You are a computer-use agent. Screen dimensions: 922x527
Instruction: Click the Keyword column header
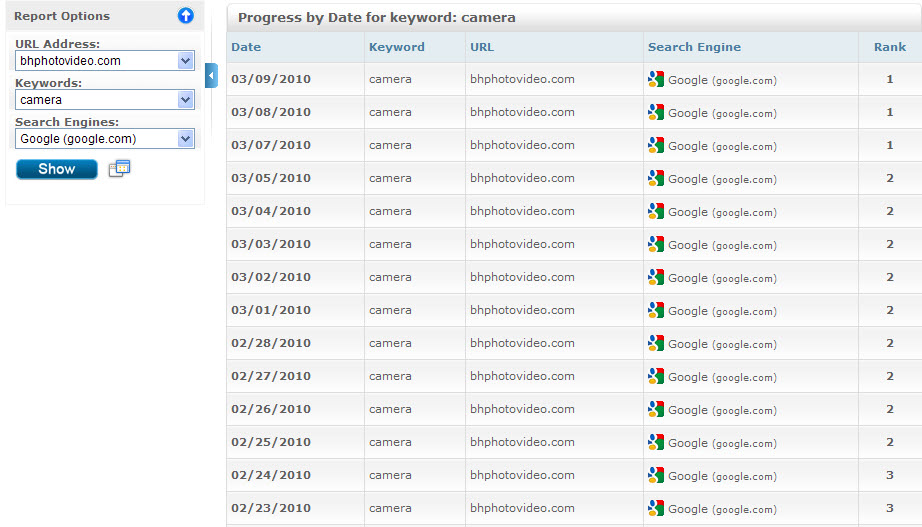click(x=396, y=47)
